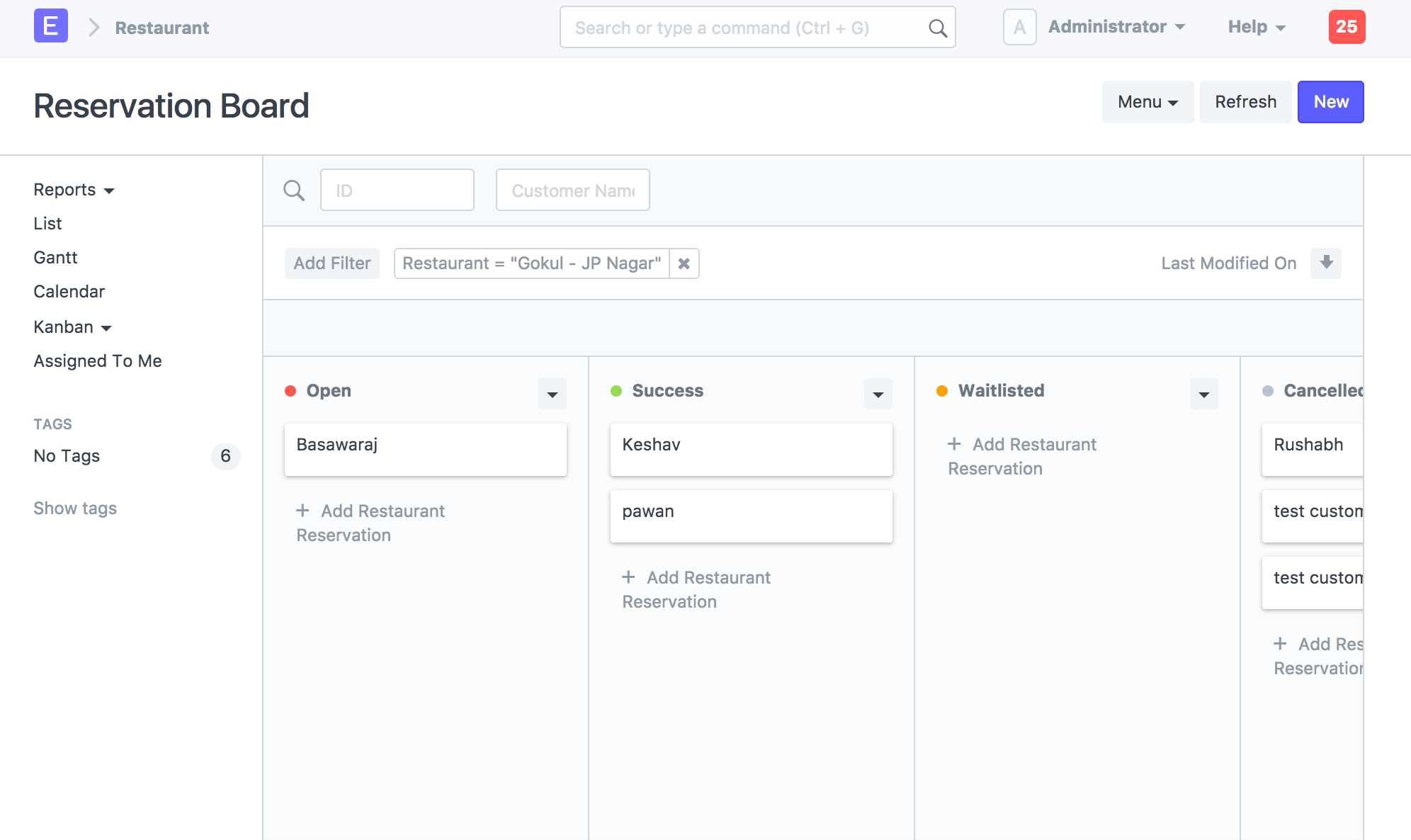Remove the Restaurant Gokul filter
This screenshot has width=1411, height=840.
(684, 263)
